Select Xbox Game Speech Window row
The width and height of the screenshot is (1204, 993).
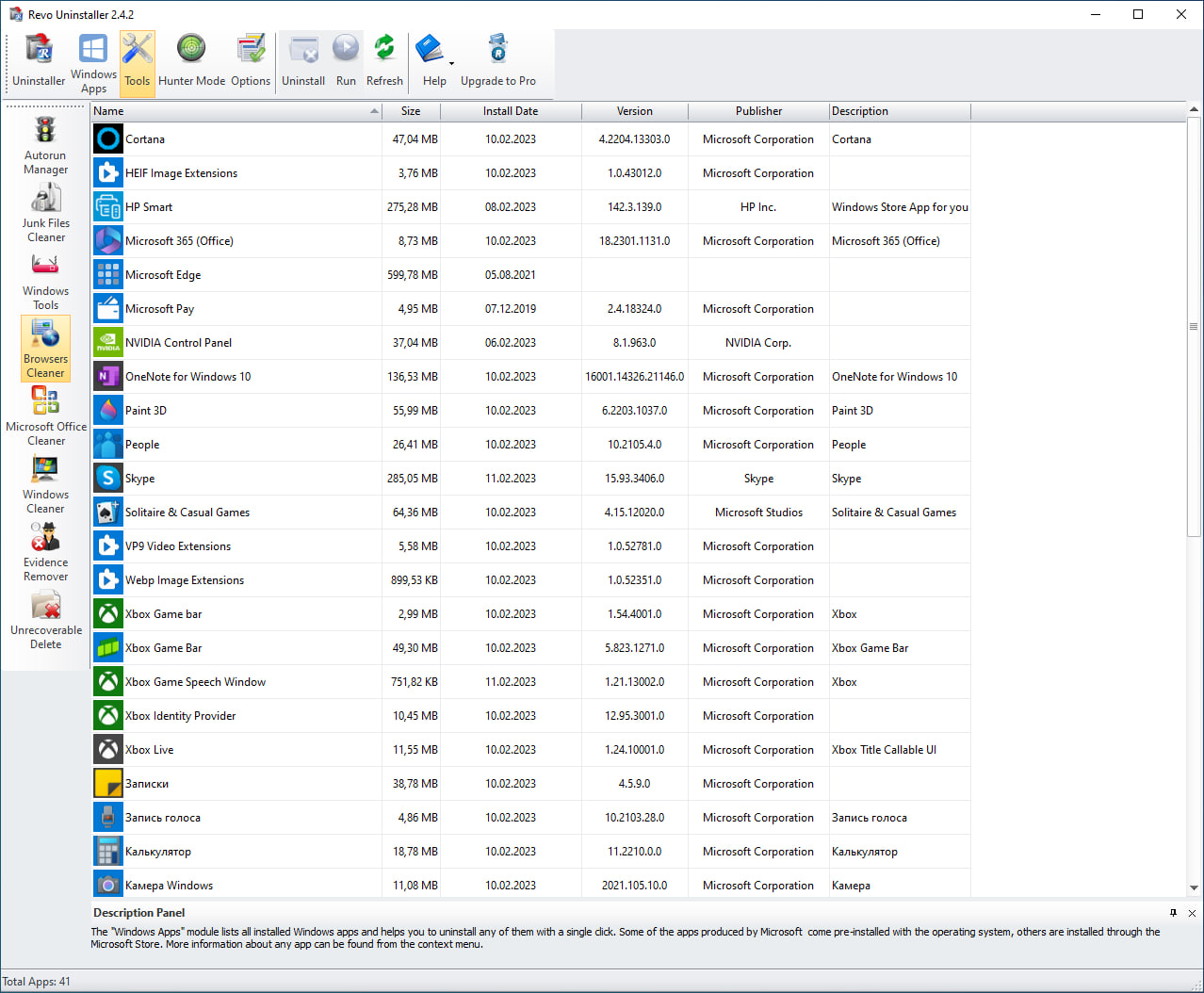pyautogui.click(x=531, y=682)
